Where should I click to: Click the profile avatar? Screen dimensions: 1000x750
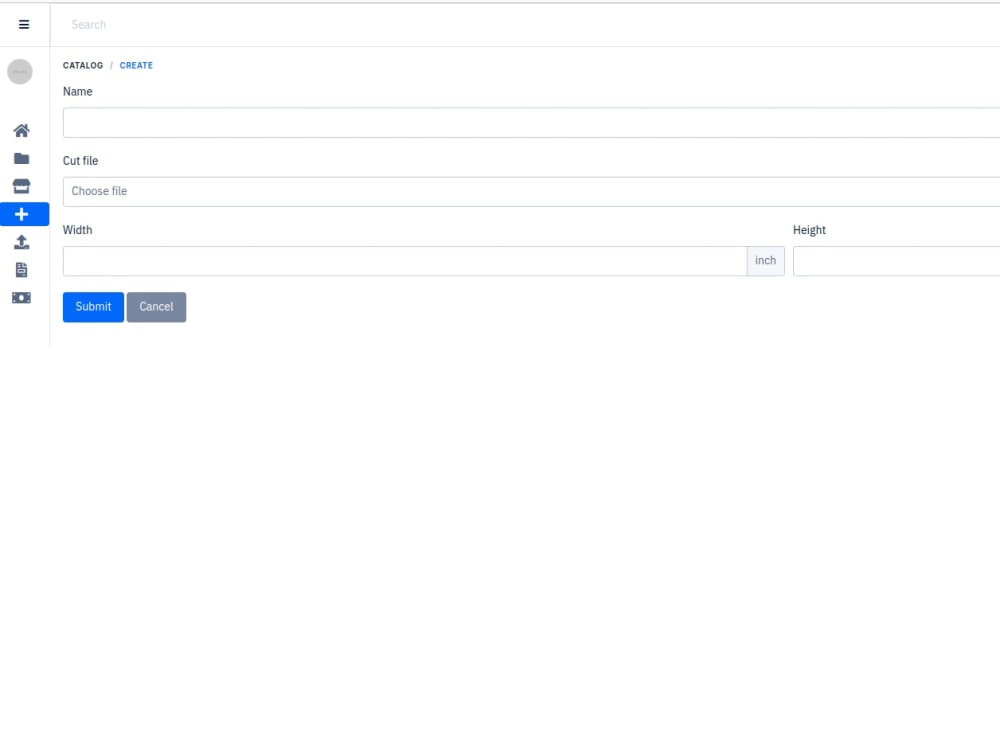pos(20,71)
